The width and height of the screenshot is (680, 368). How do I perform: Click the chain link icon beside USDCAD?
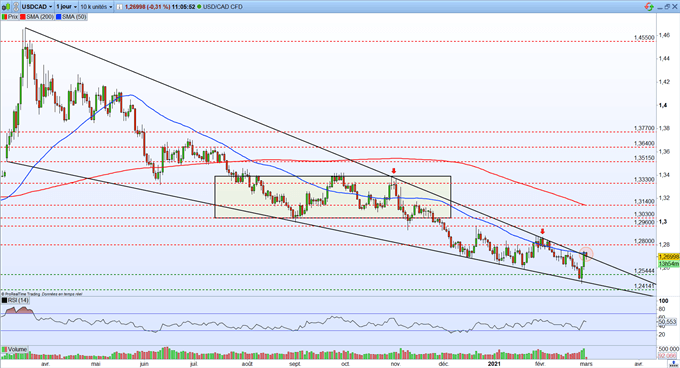point(15,7)
